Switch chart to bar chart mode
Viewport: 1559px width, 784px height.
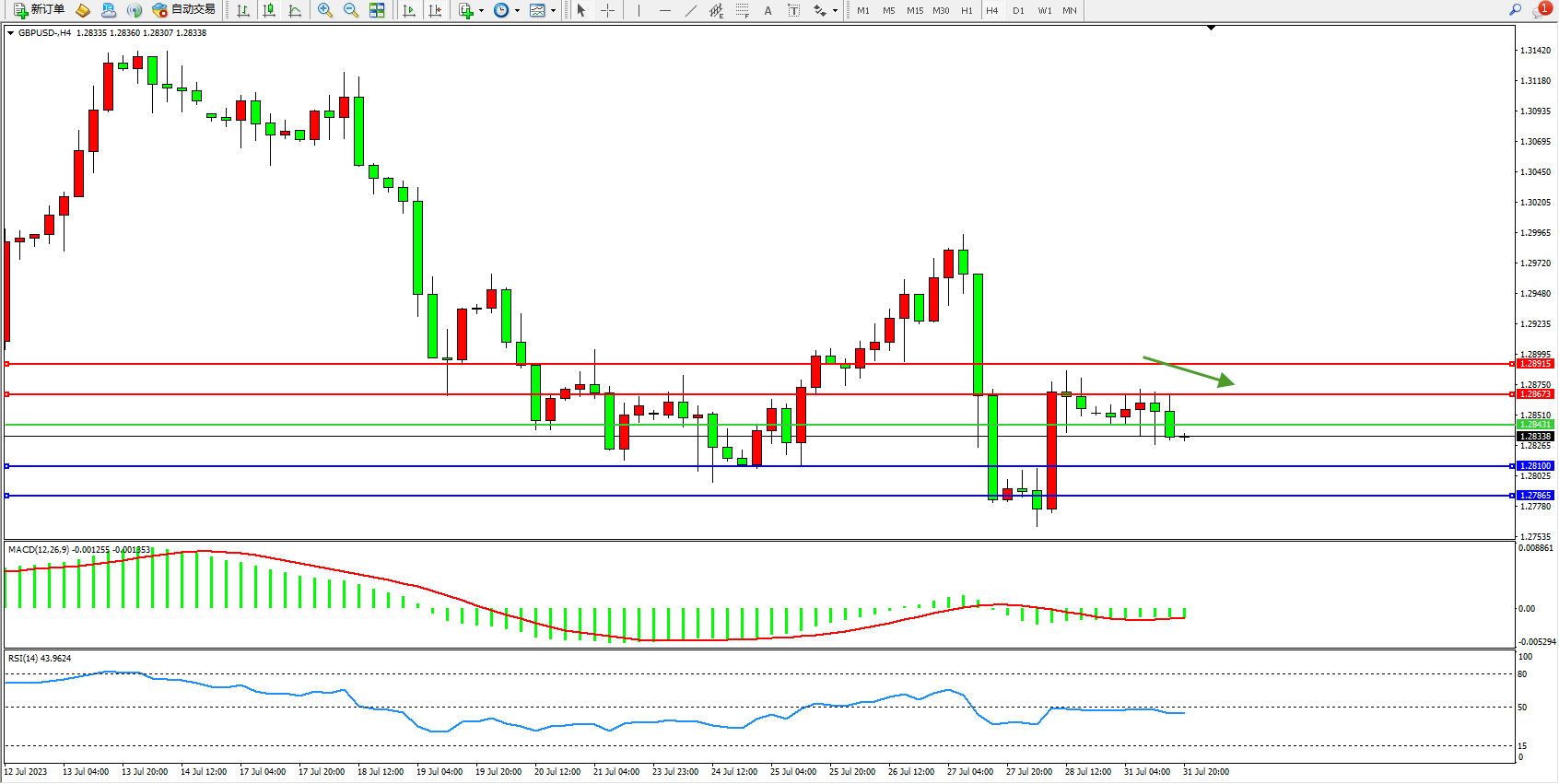tap(243, 10)
